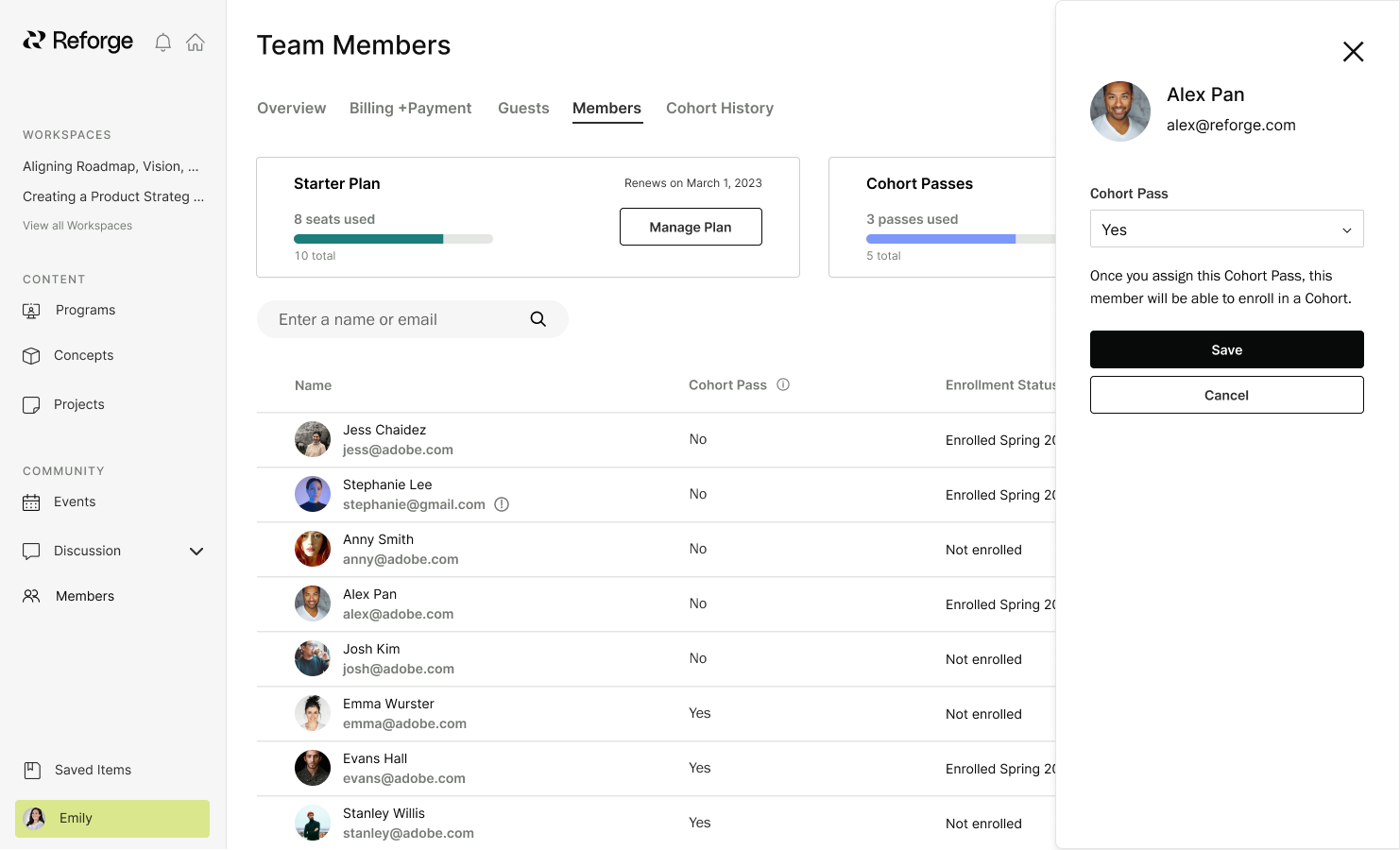Go to the home icon
Image resolution: width=1400 pixels, height=850 pixels.
[196, 42]
